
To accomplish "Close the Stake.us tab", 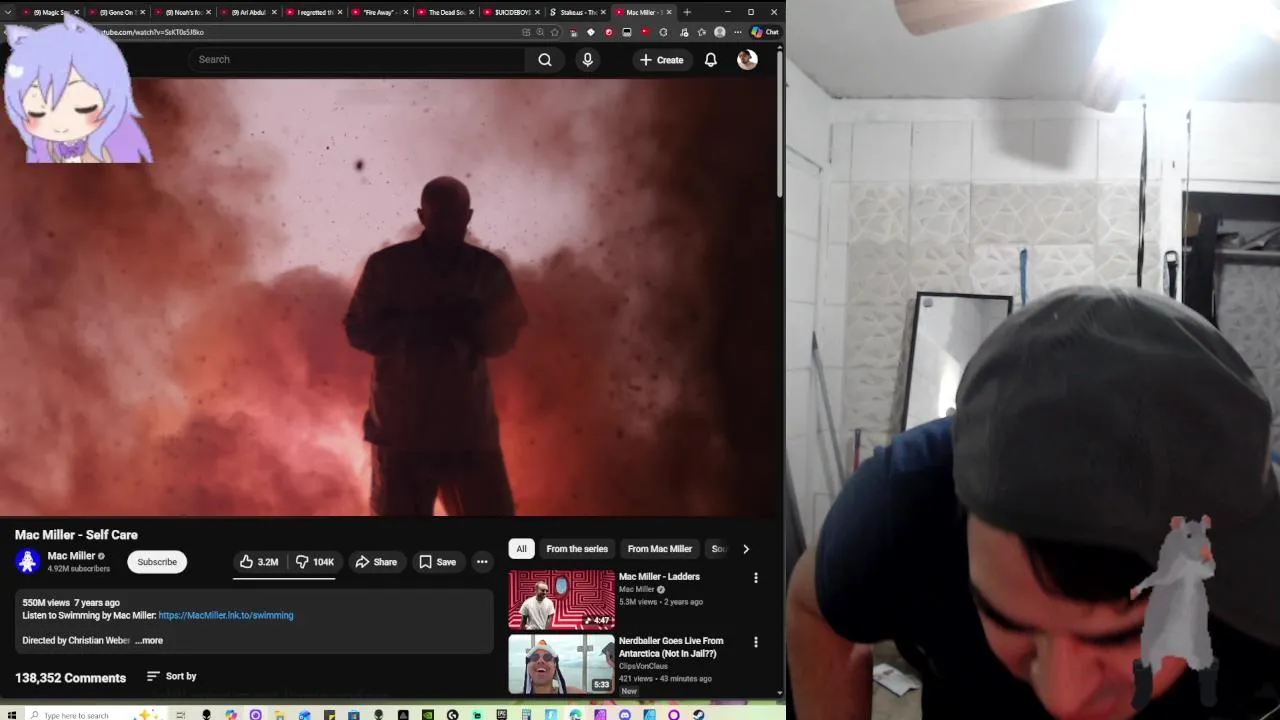I will 603,12.
